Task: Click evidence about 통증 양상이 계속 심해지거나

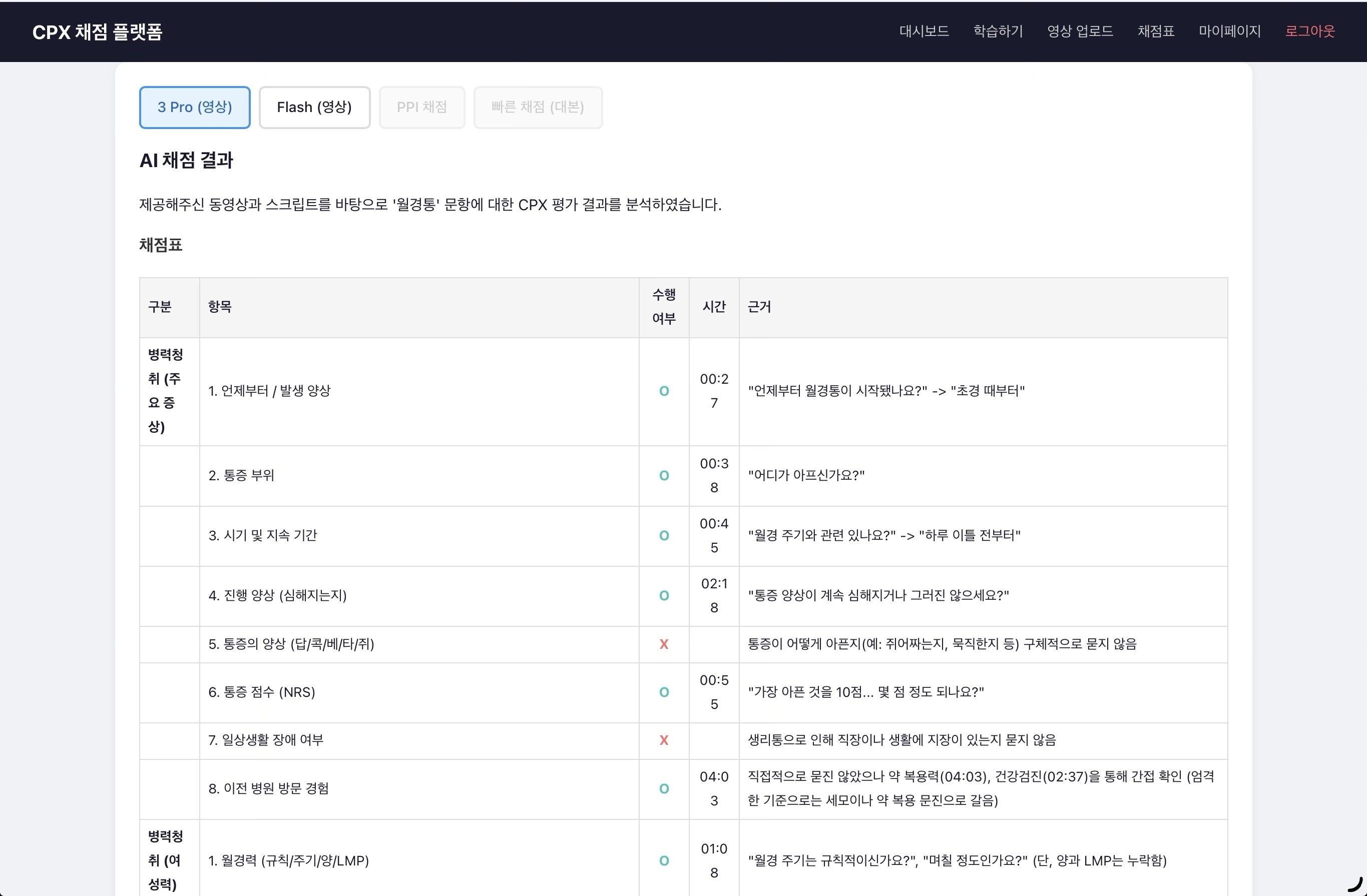Action: point(878,596)
